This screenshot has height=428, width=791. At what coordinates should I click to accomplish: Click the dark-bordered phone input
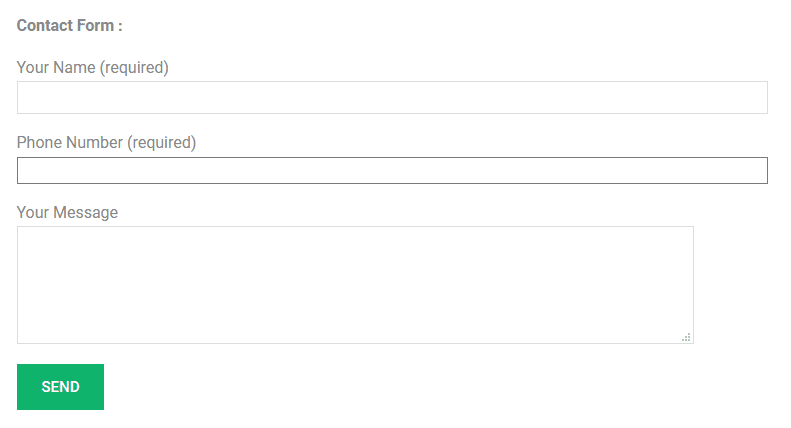392,171
